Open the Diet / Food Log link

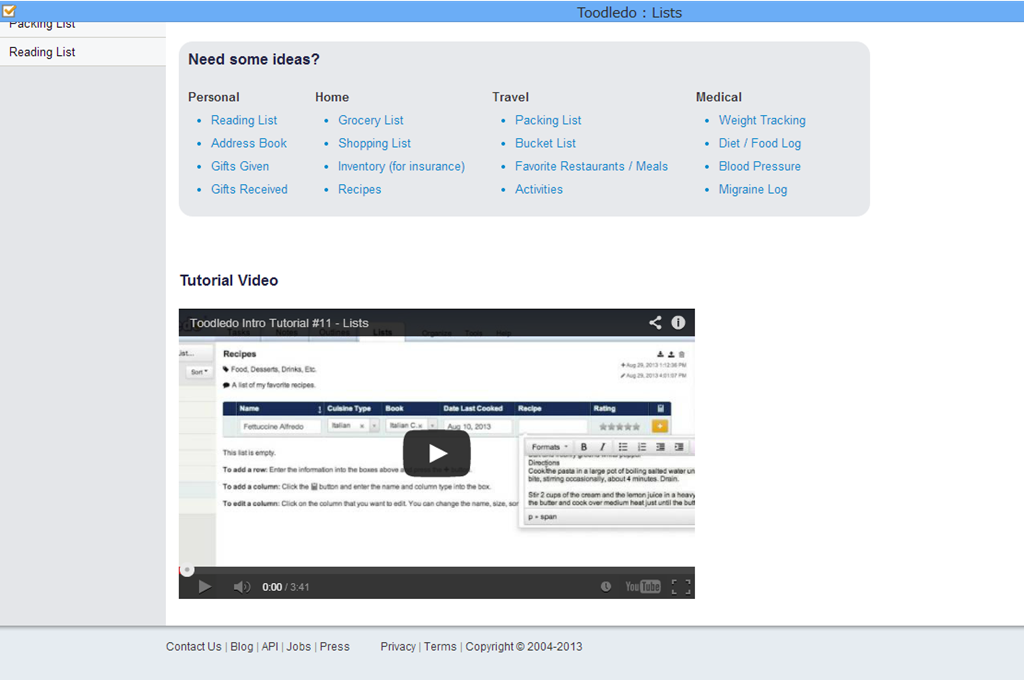click(760, 143)
